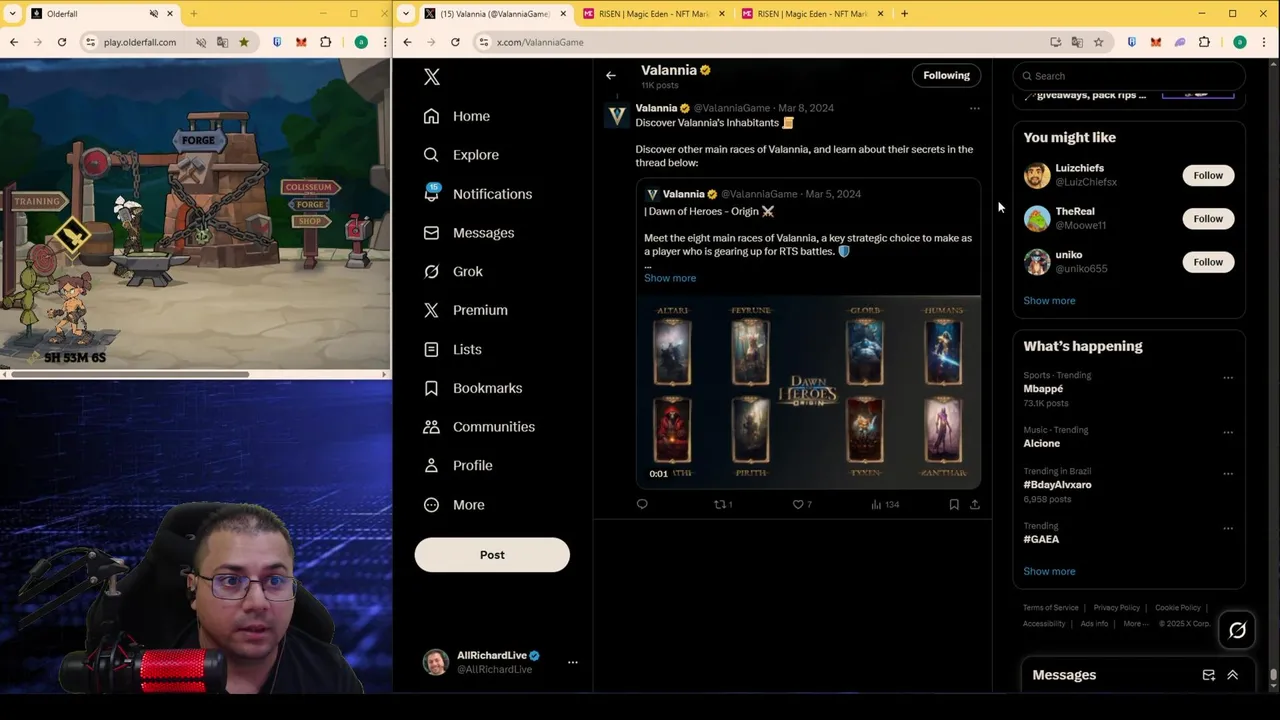Repost the Valannia tweet
Screen dimensions: 1280x720
723,504
